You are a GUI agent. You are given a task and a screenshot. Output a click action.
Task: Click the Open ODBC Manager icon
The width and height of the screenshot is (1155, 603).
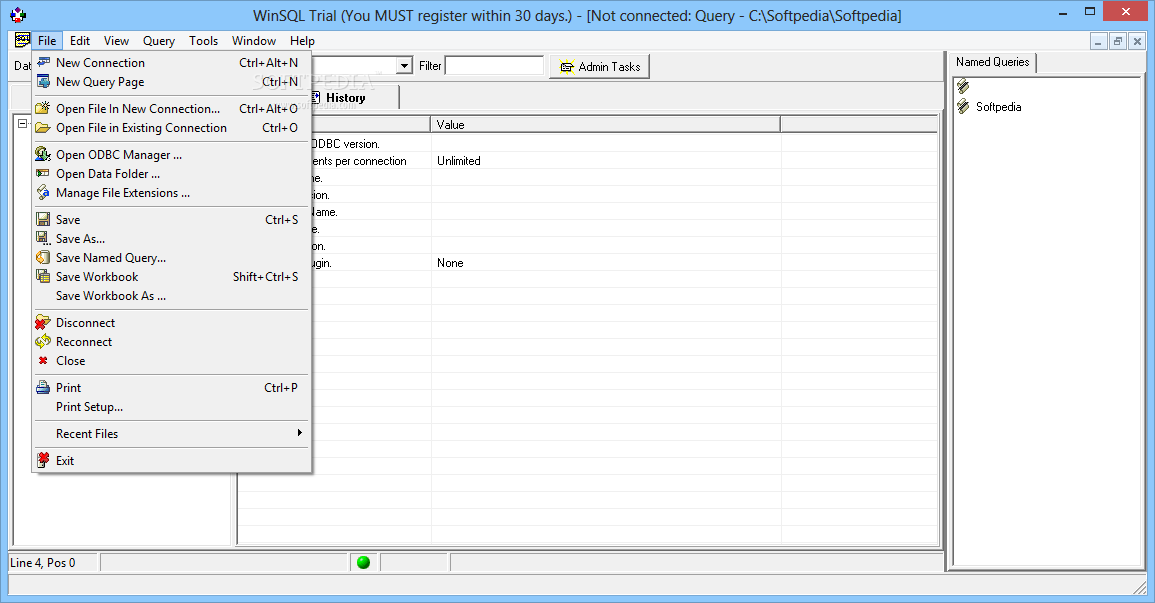click(x=43, y=155)
